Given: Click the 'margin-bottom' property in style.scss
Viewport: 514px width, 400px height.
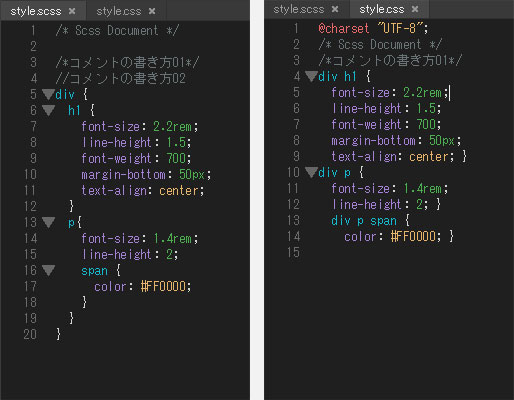Looking at the screenshot, I should click(123, 175).
